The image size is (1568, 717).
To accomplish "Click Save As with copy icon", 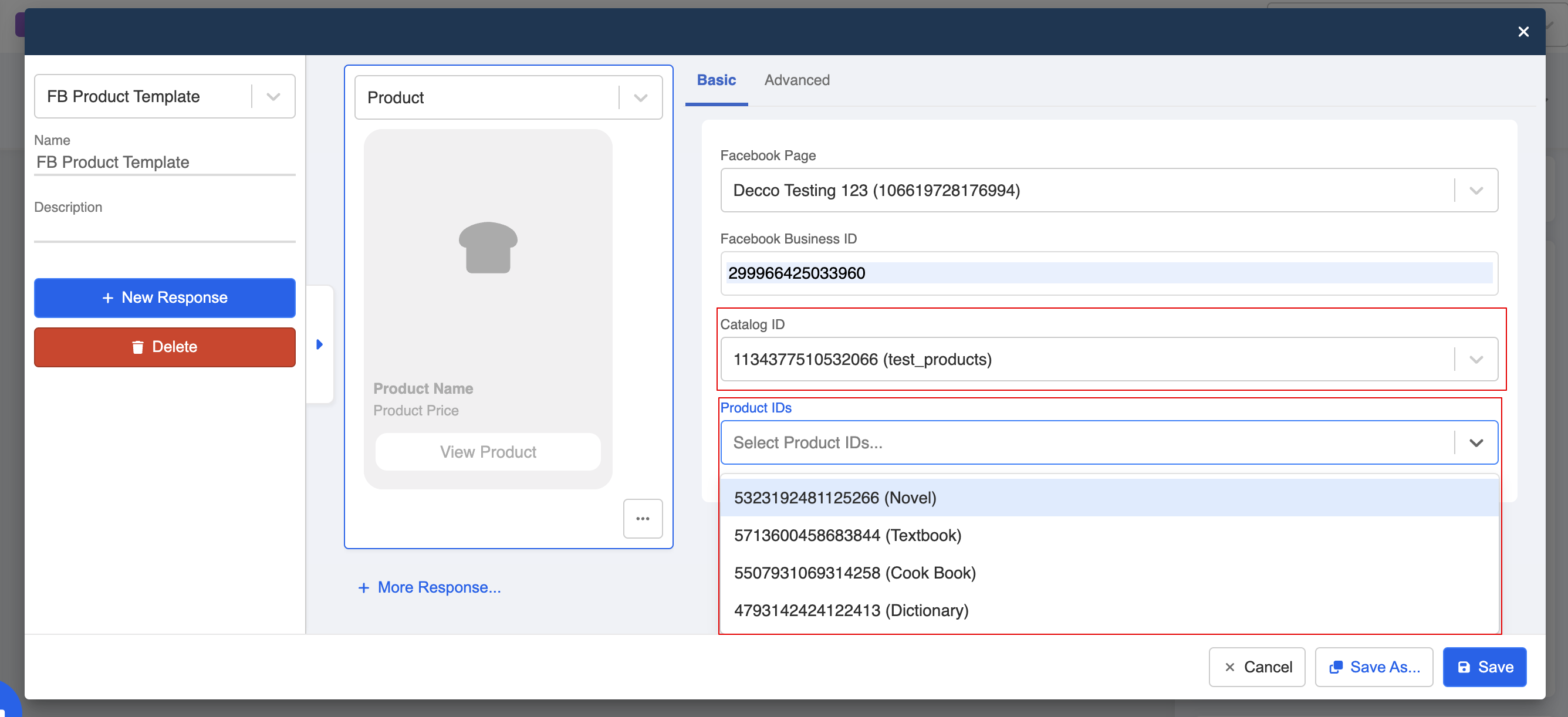I will [x=1373, y=667].
